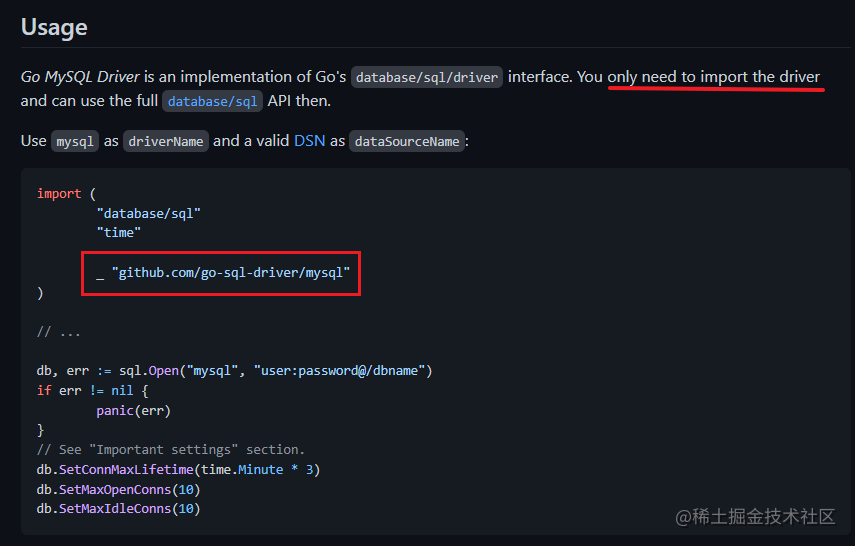Click the "database/sql" import line
Image resolution: width=855 pixels, height=546 pixels.
(x=148, y=213)
